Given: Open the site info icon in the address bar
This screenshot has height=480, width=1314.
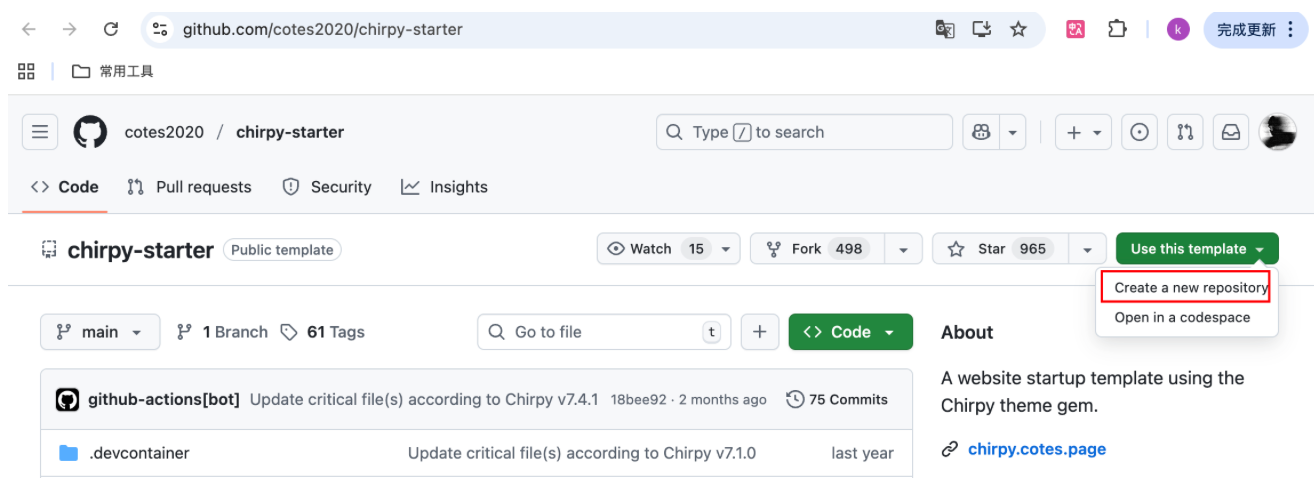Looking at the screenshot, I should [x=160, y=29].
